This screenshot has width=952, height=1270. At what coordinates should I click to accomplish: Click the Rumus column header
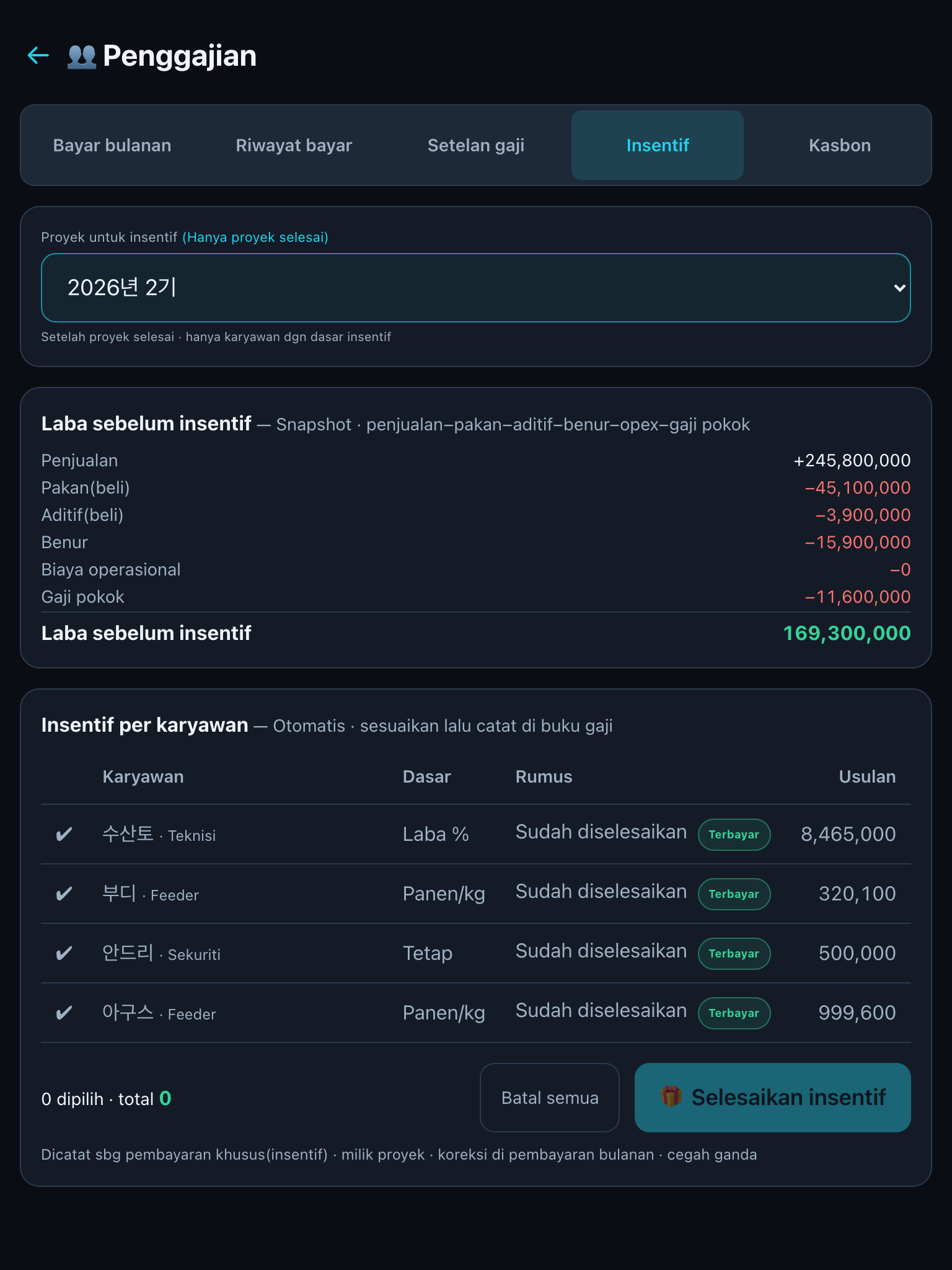pyautogui.click(x=544, y=777)
